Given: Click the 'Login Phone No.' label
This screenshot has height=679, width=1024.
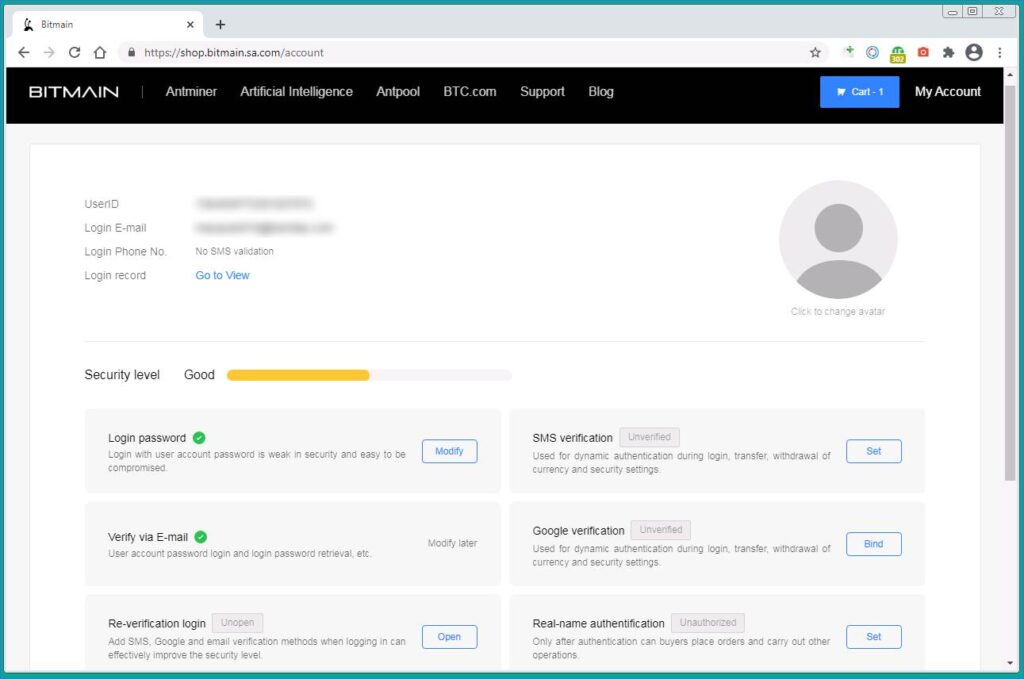Looking at the screenshot, I should click(125, 251).
